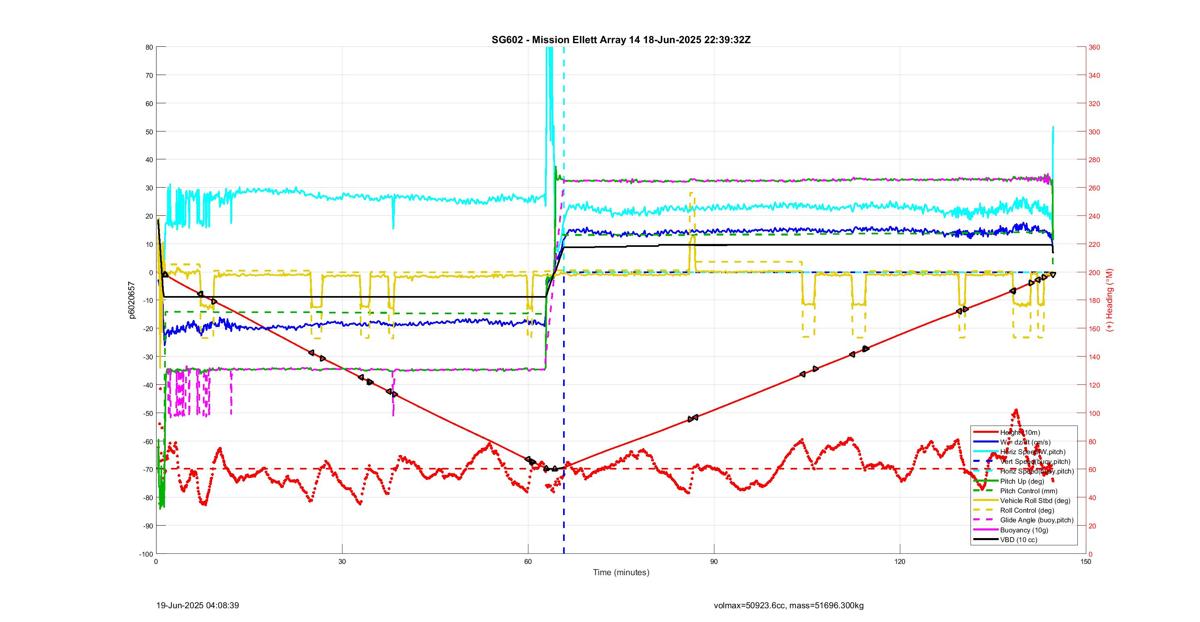Click the 30 tick on left y-axis
Image resolution: width=1200 pixels, height=622 pixels.
click(148, 188)
